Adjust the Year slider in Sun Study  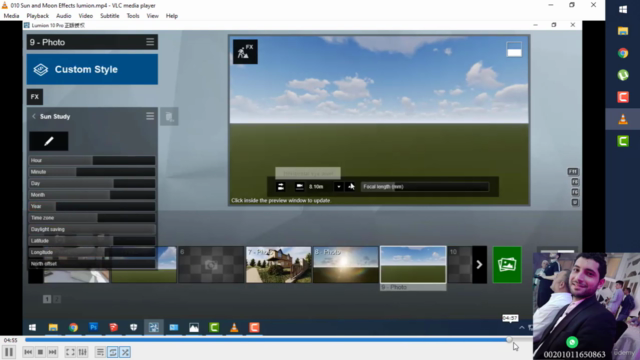click(x=92, y=206)
